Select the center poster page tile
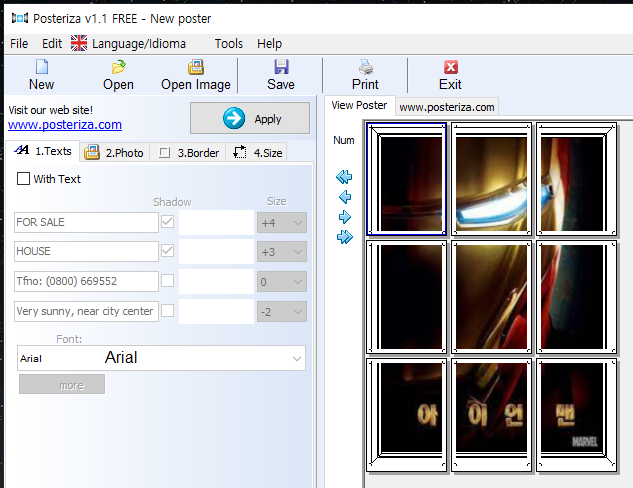The image size is (633, 488). tap(491, 297)
